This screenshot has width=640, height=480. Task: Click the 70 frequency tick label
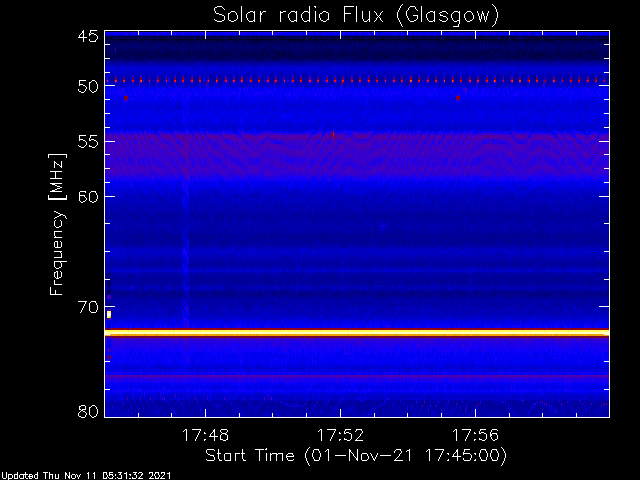point(88,307)
